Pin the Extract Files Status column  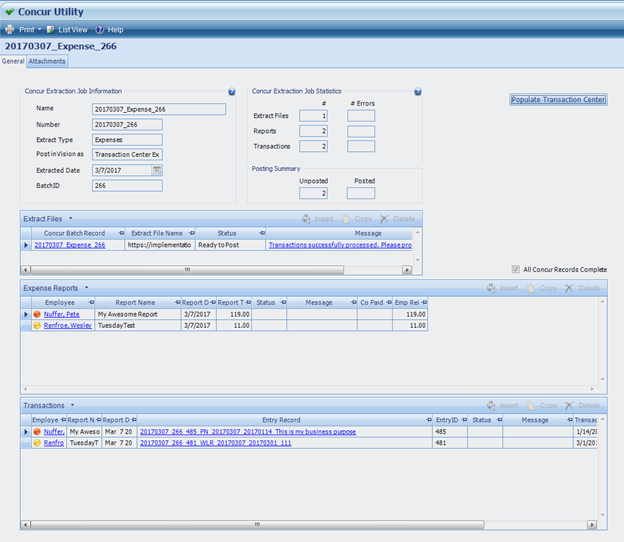[262, 233]
